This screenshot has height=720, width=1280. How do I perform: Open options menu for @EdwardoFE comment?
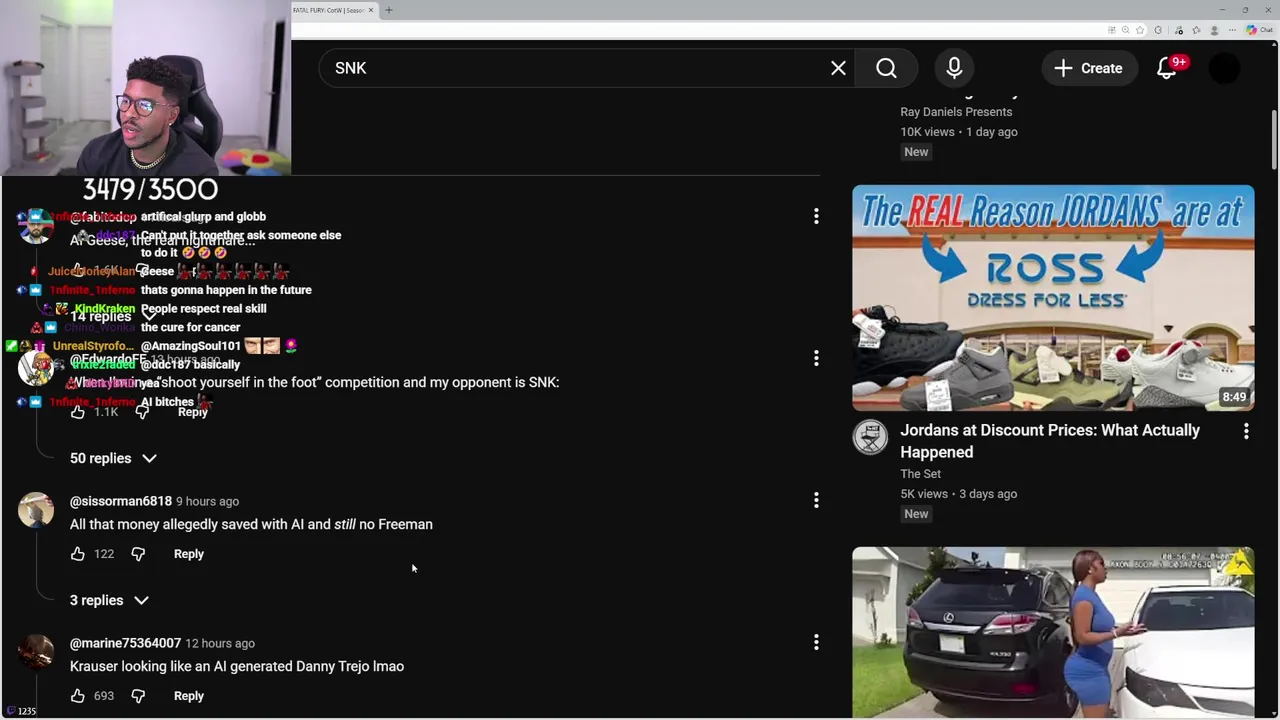(816, 358)
